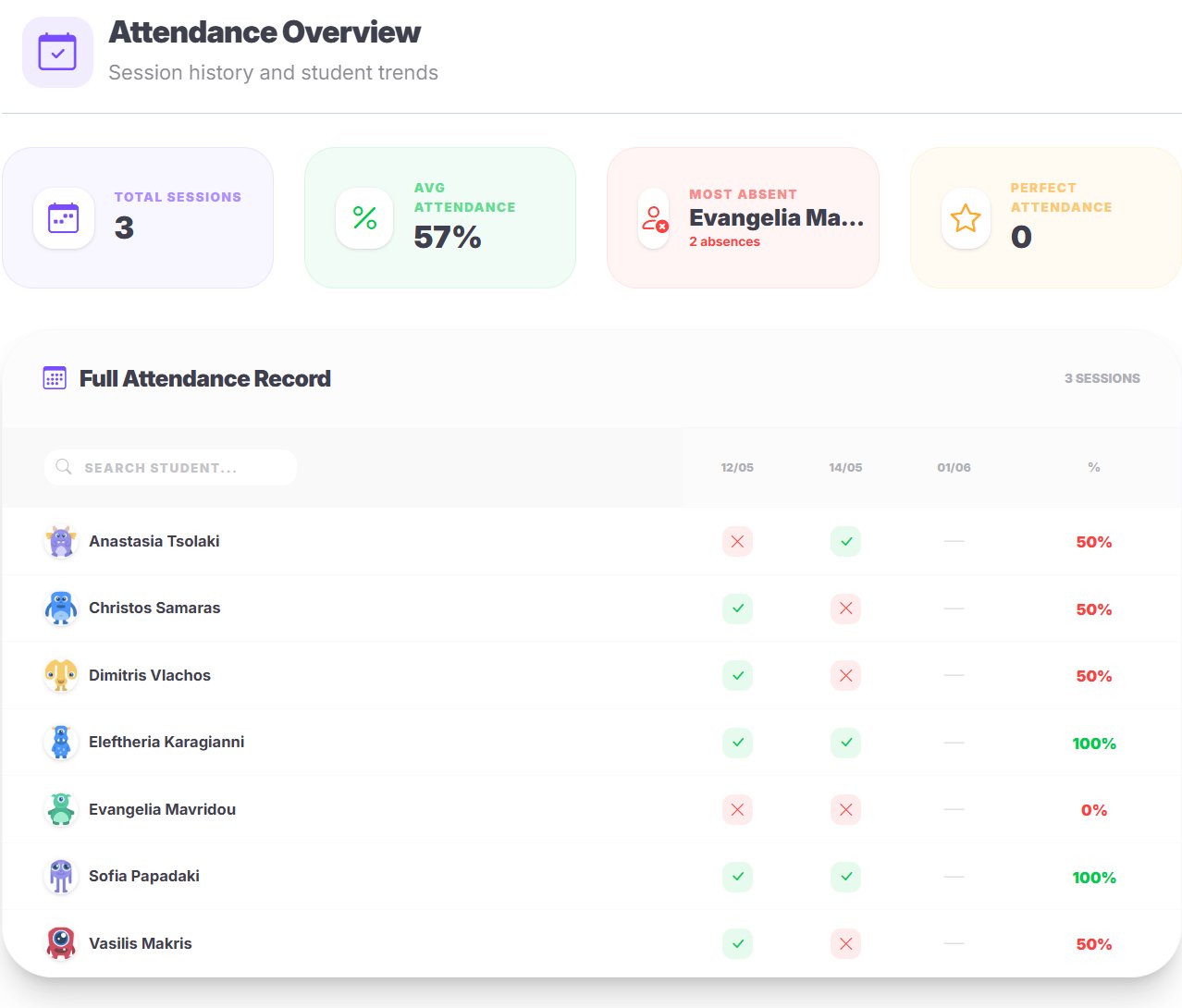The image size is (1182, 1008).
Task: Toggle Christos Samaras's 14/05 absent mark
Action: (845, 608)
